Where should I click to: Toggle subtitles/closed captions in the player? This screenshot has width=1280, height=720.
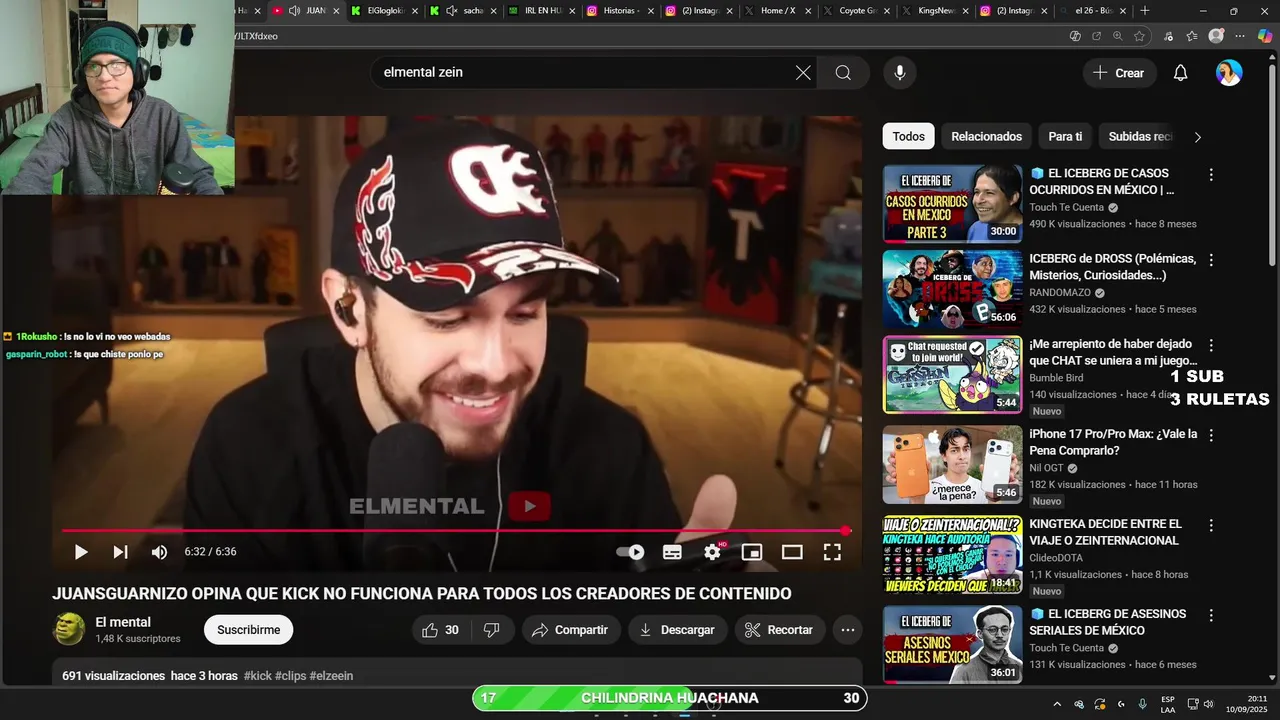672,552
